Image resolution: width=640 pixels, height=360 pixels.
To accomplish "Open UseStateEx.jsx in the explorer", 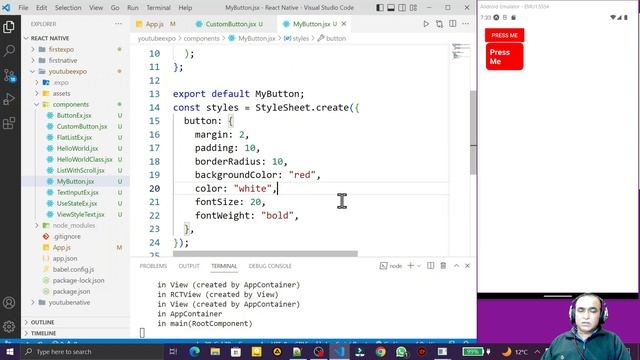I will tap(76, 203).
